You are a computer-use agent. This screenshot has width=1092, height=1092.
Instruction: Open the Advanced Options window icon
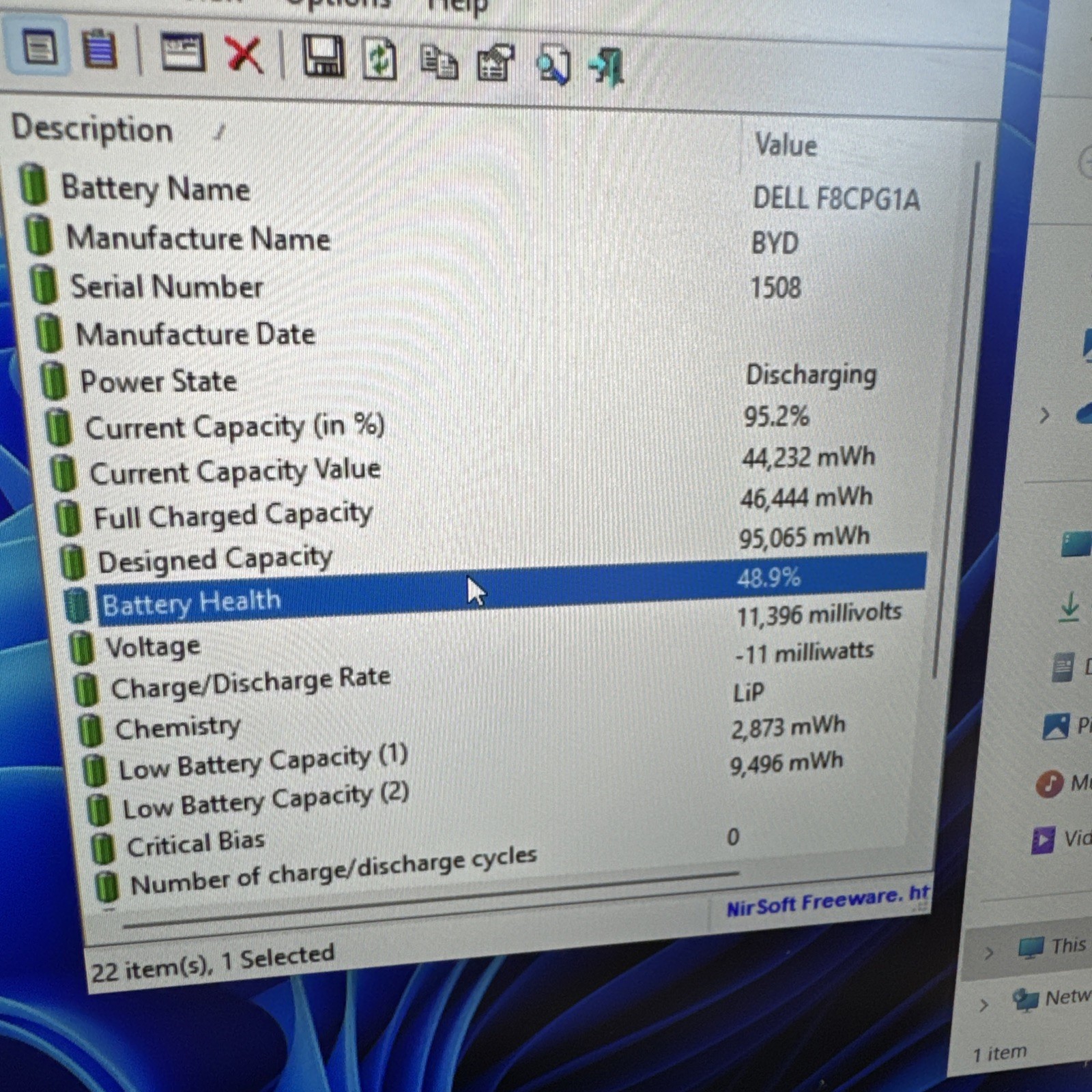click(182, 53)
